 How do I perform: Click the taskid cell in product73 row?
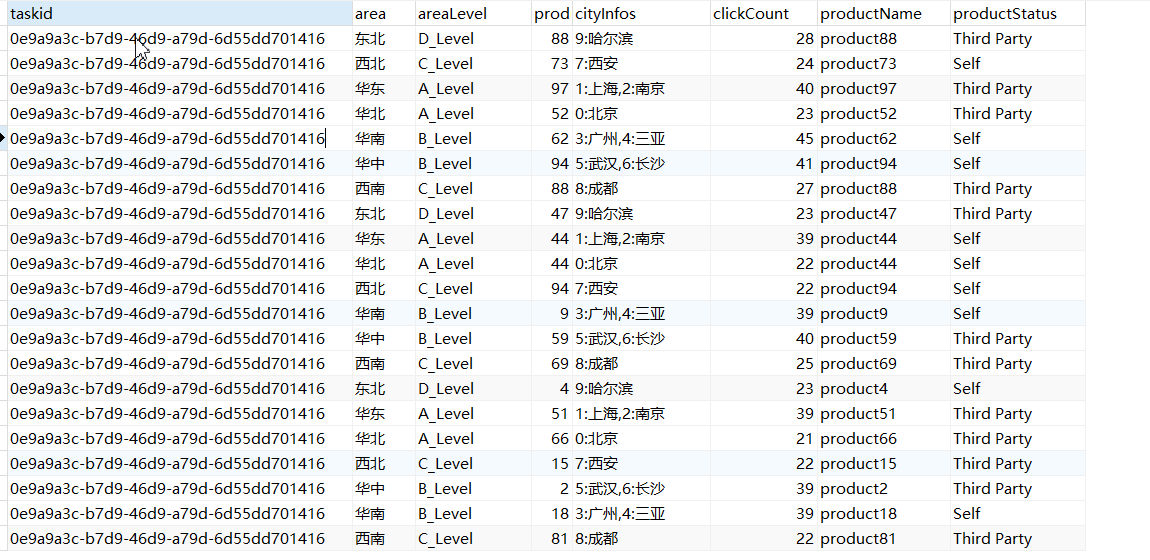(180, 64)
